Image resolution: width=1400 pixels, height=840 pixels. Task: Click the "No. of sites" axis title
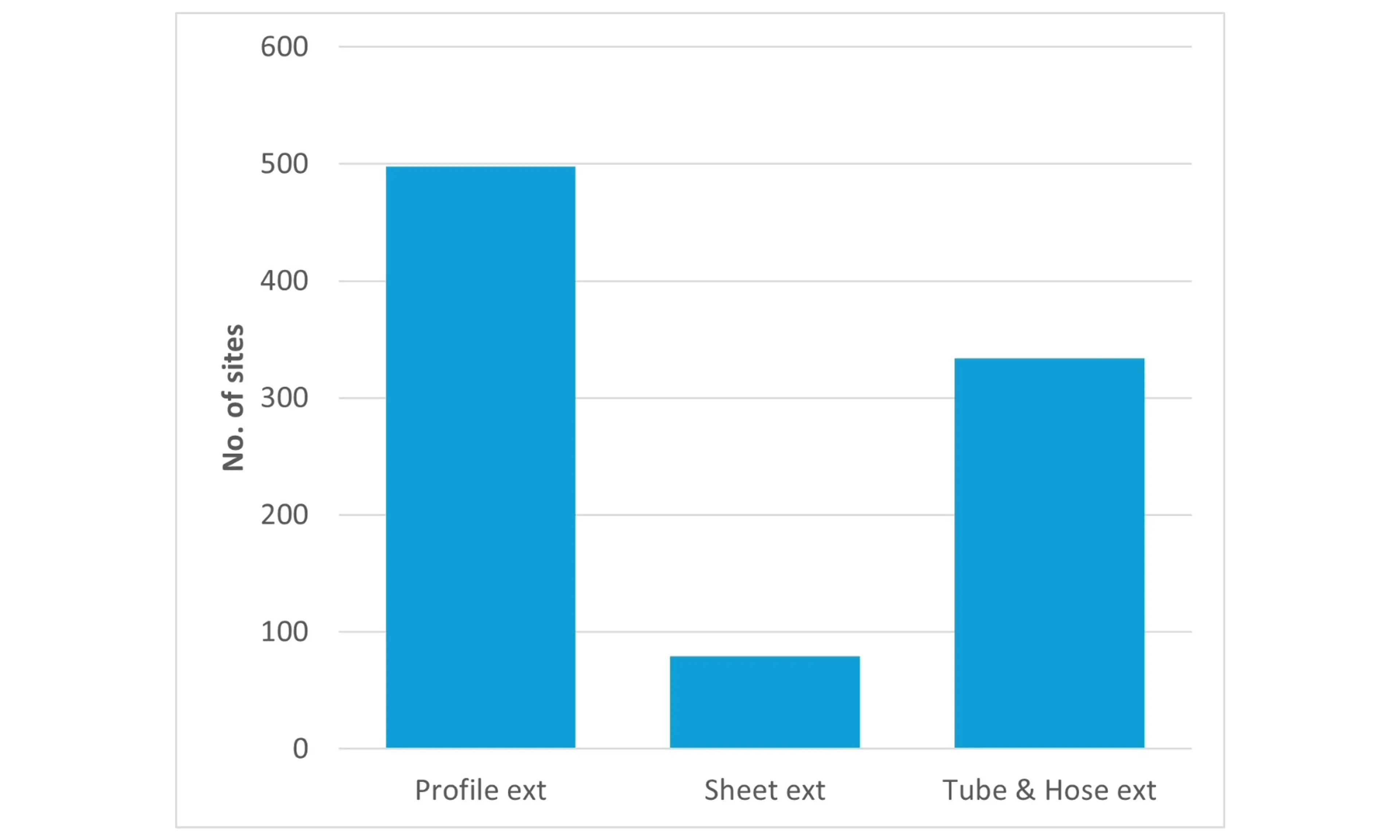[x=233, y=397]
